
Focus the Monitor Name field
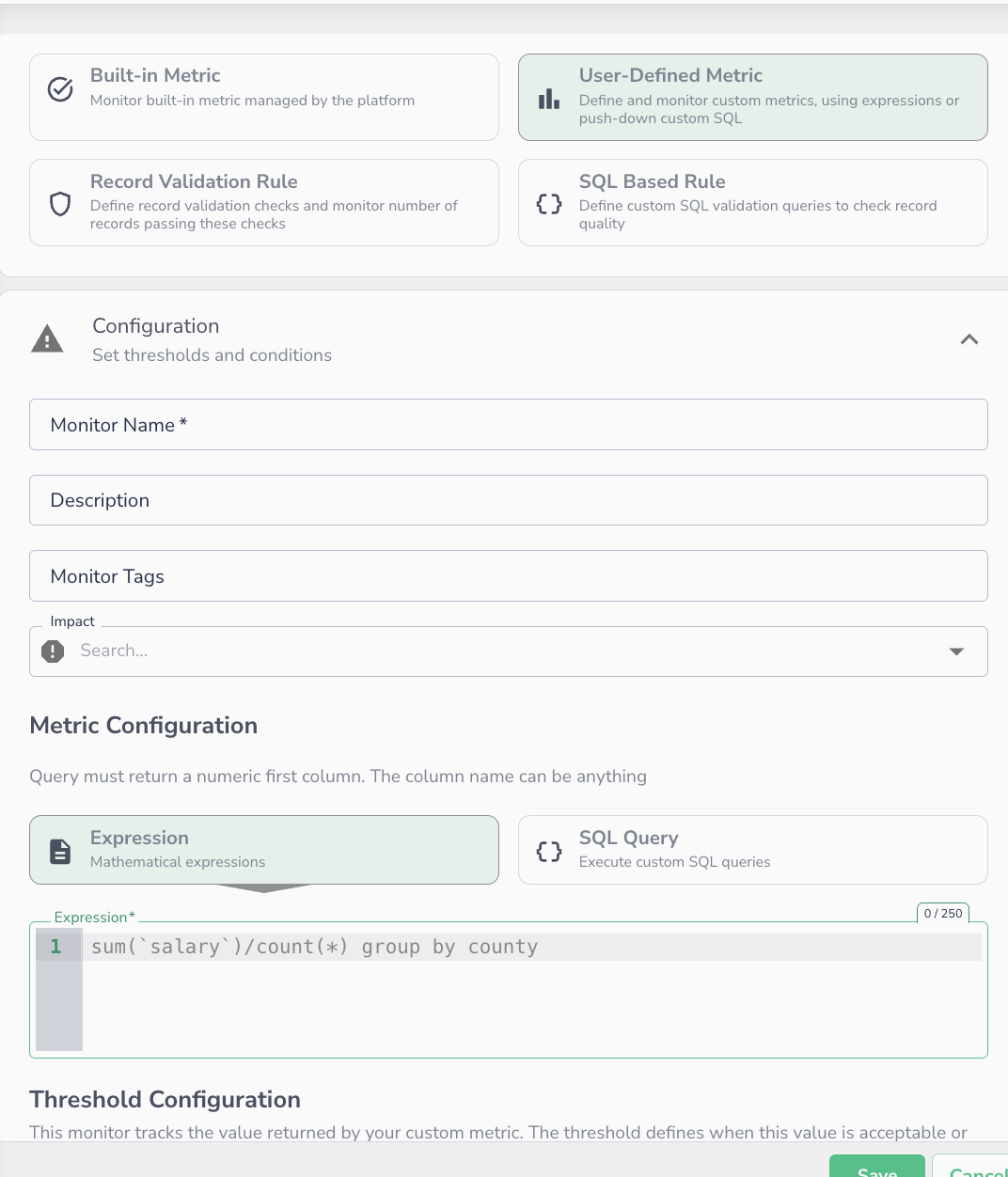tap(509, 425)
